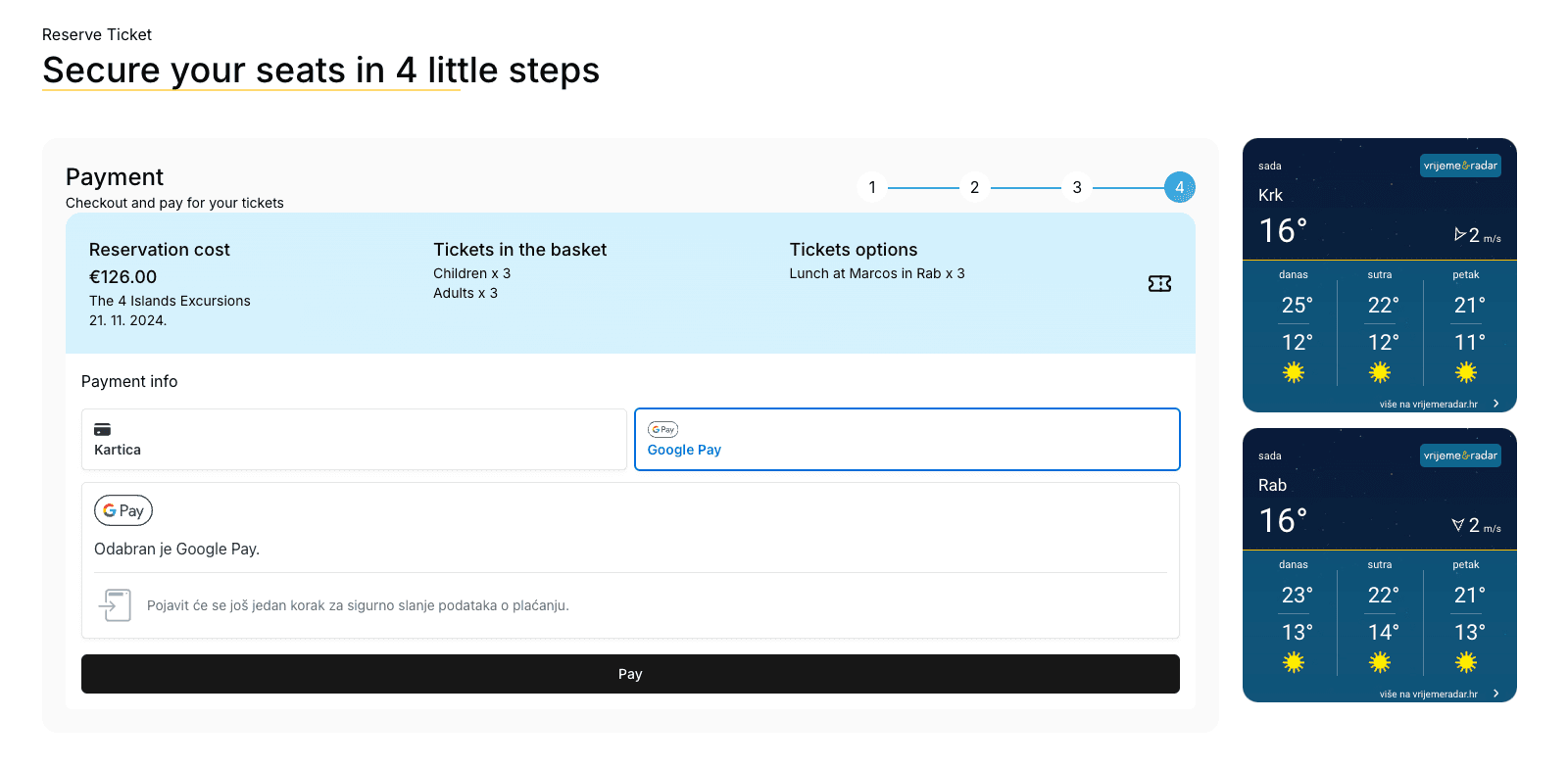The width and height of the screenshot is (1568, 767).
Task: Expand Krk forecast via the chevron next to 'više na vrijemeradar.hr'
Action: point(1496,403)
